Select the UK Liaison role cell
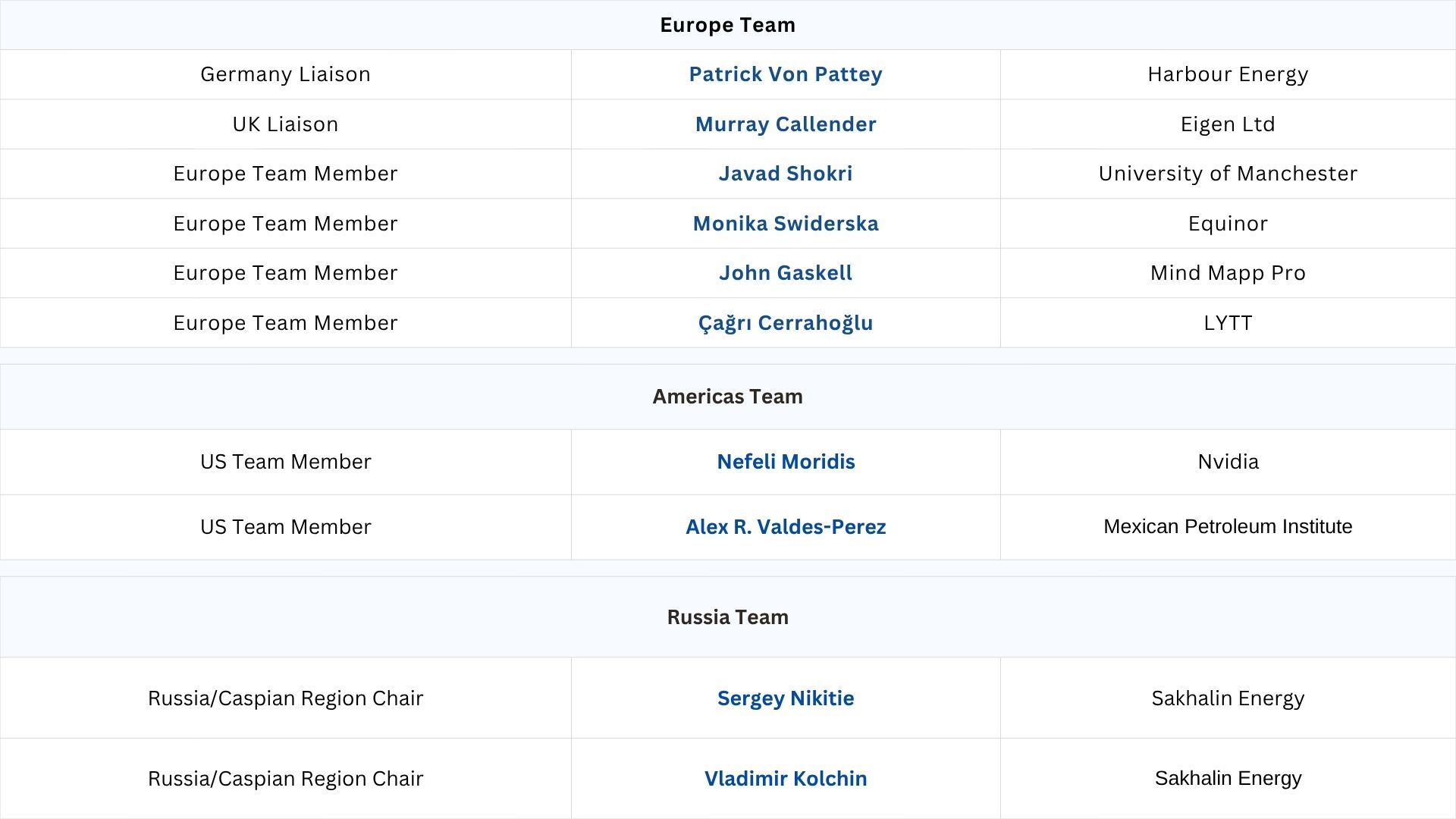 (x=285, y=124)
